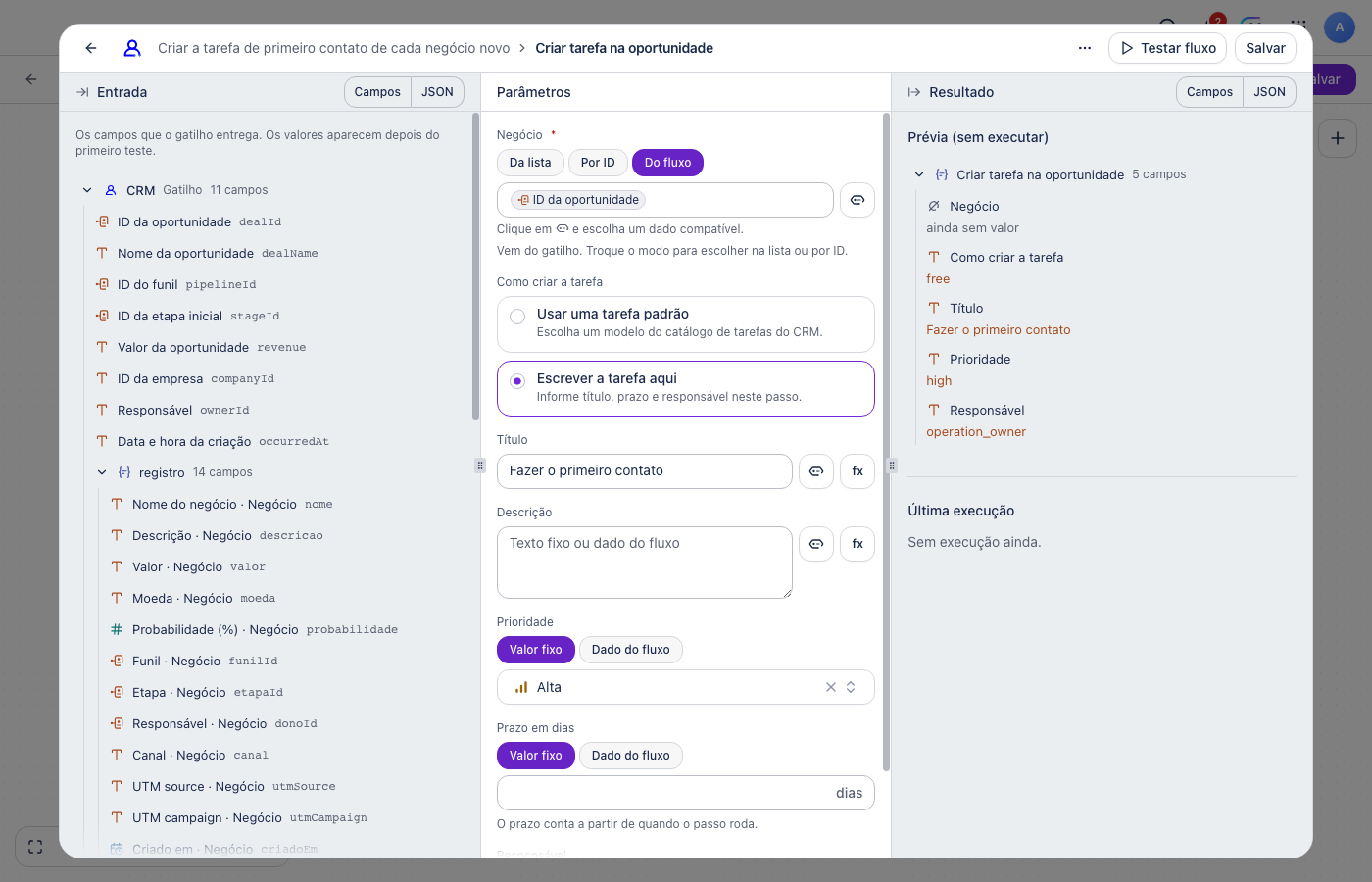Show Campos view in the Entrada panel

click(x=377, y=92)
